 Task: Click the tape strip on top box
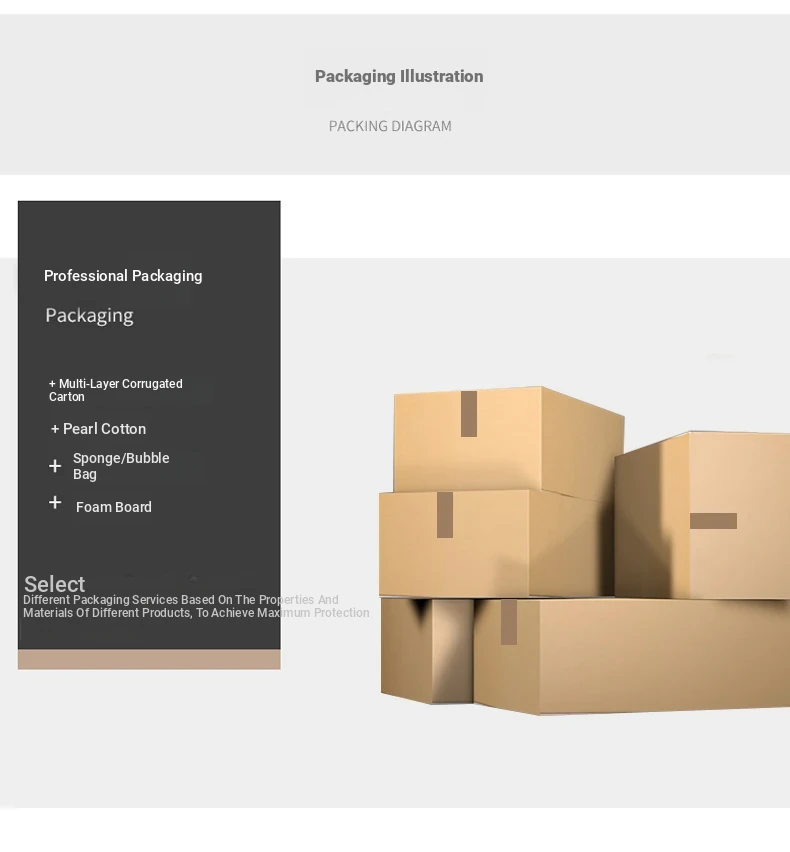[469, 414]
